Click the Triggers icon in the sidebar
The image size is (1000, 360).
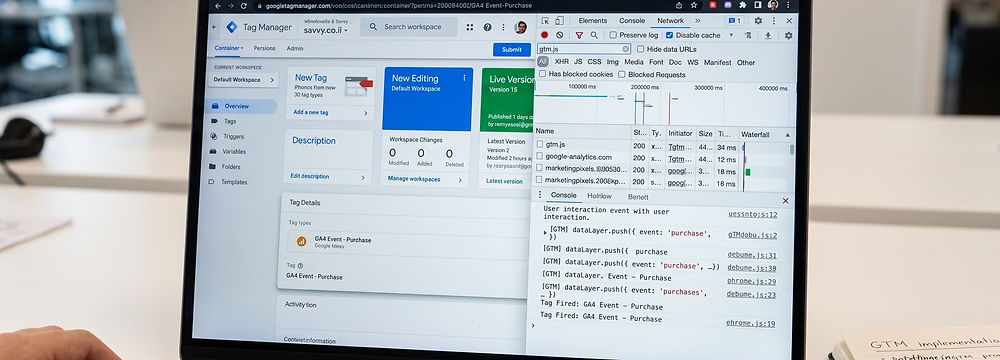point(213,137)
